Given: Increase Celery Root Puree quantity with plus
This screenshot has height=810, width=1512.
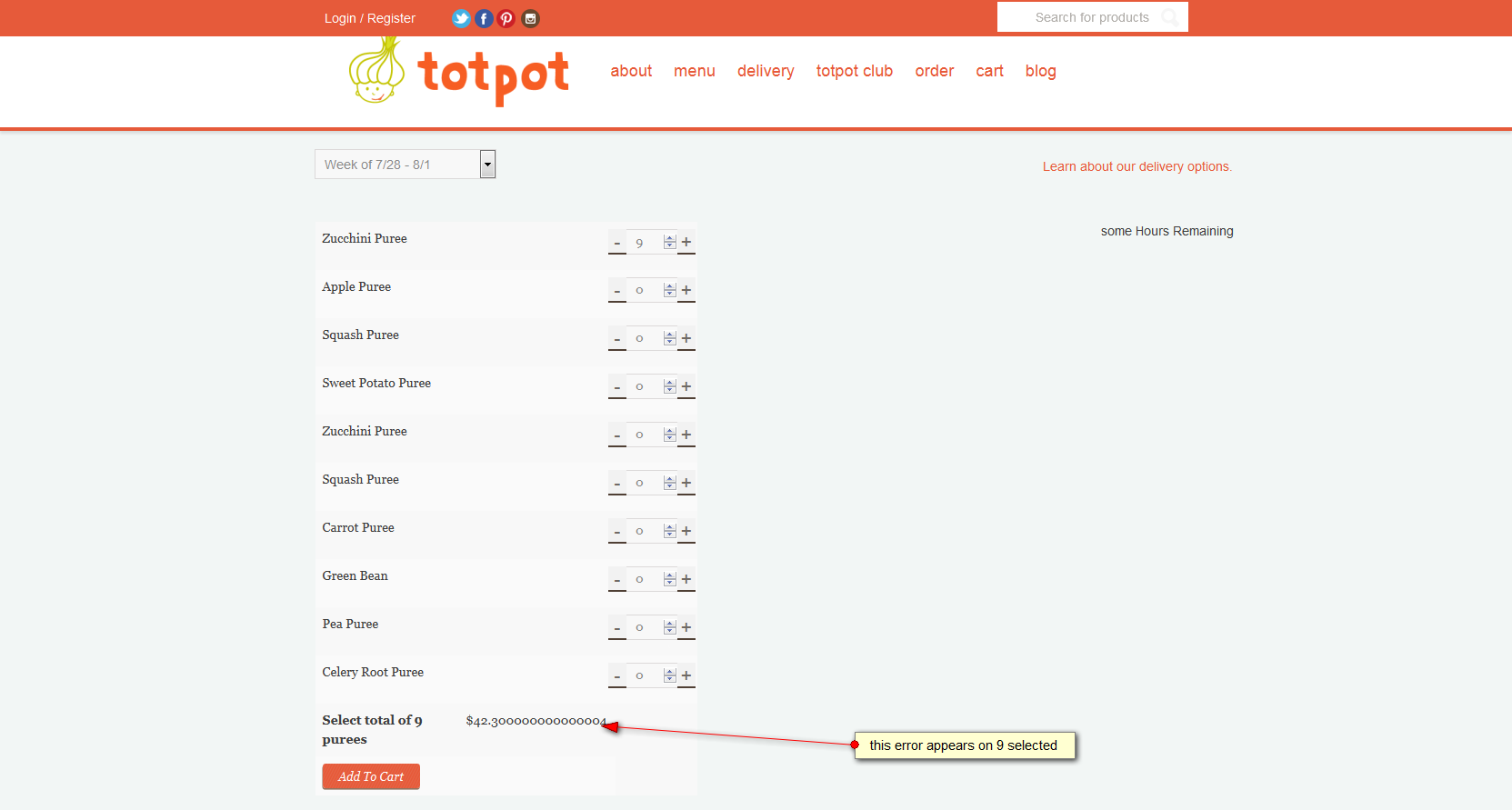Looking at the screenshot, I should [x=686, y=676].
